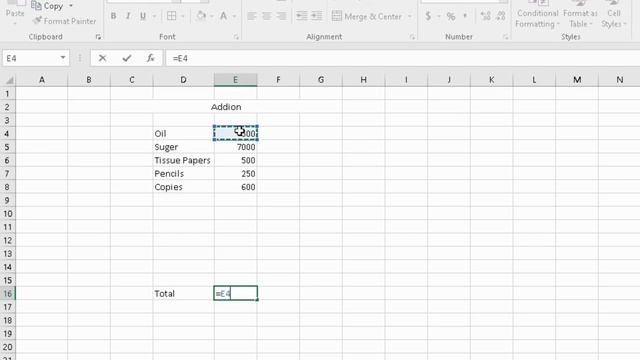Click the Copies cell
This screenshot has height=360, width=640.
pos(183,187)
